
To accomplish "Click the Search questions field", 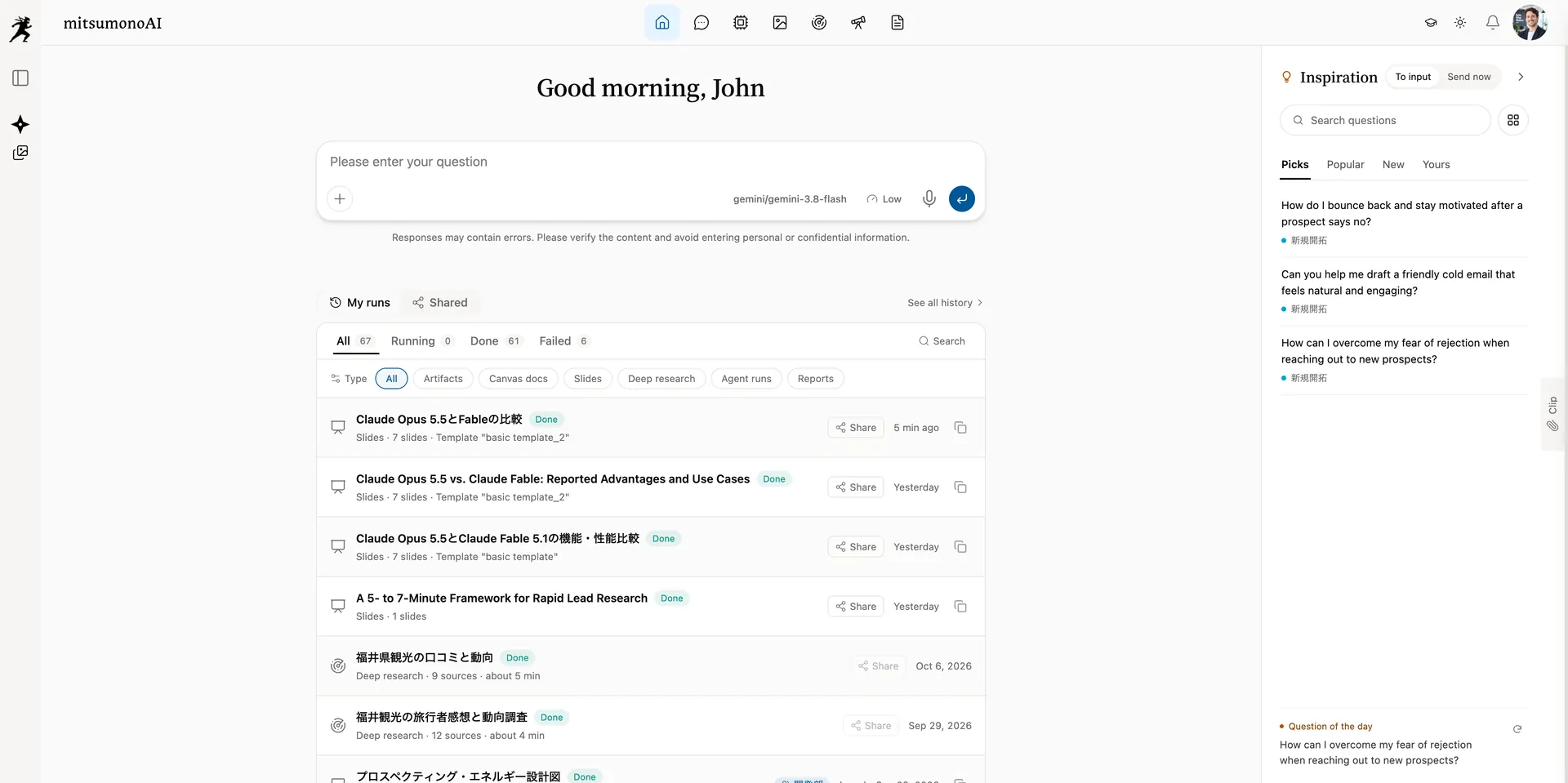I will pos(1385,120).
